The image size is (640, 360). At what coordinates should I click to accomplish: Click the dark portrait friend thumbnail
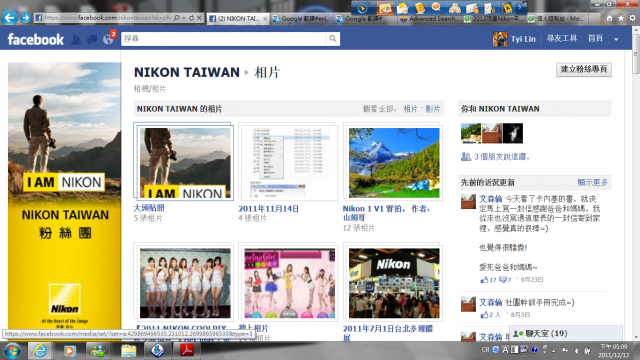513,133
